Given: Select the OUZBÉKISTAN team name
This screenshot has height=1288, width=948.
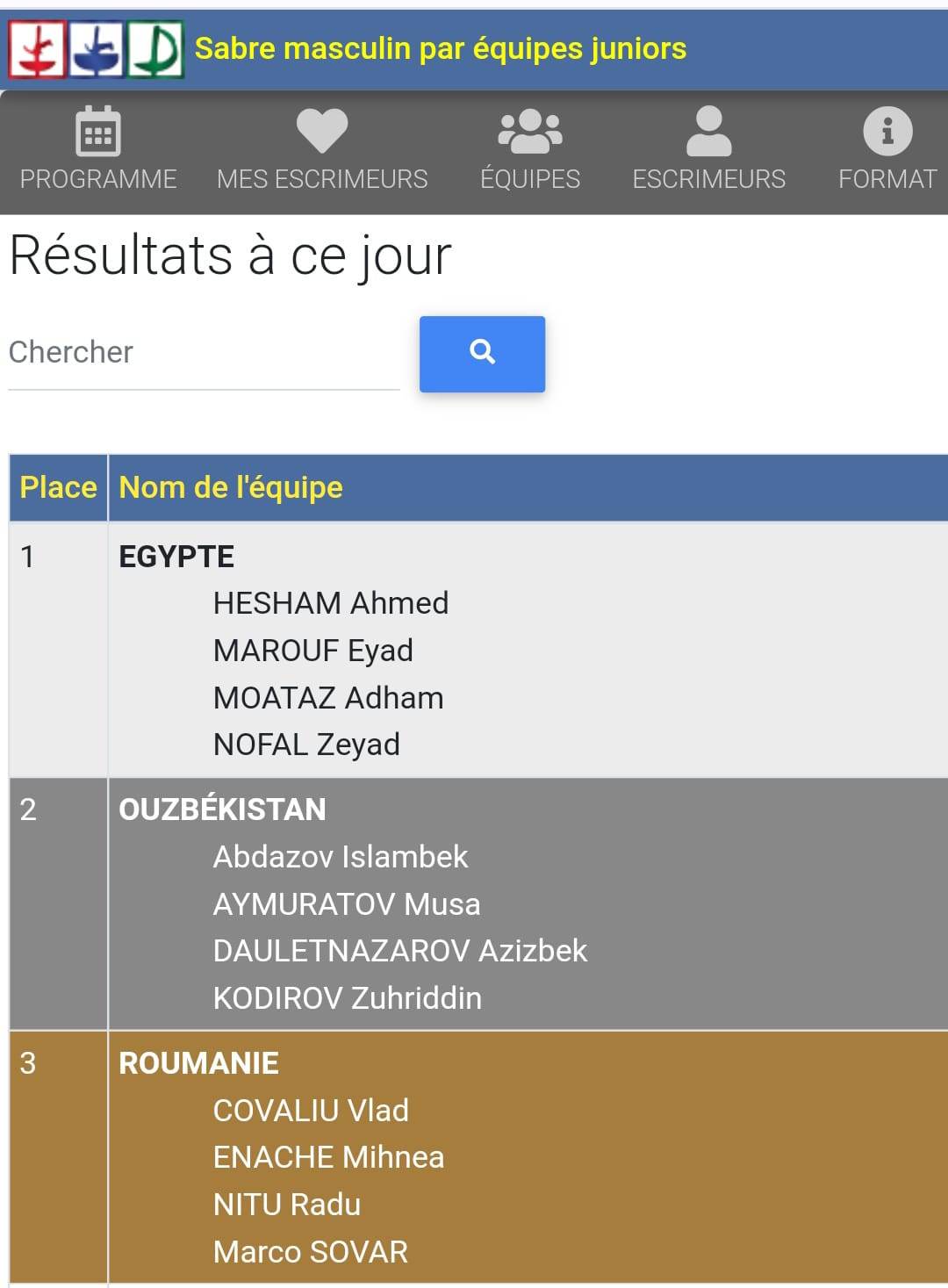Looking at the screenshot, I should (x=222, y=809).
